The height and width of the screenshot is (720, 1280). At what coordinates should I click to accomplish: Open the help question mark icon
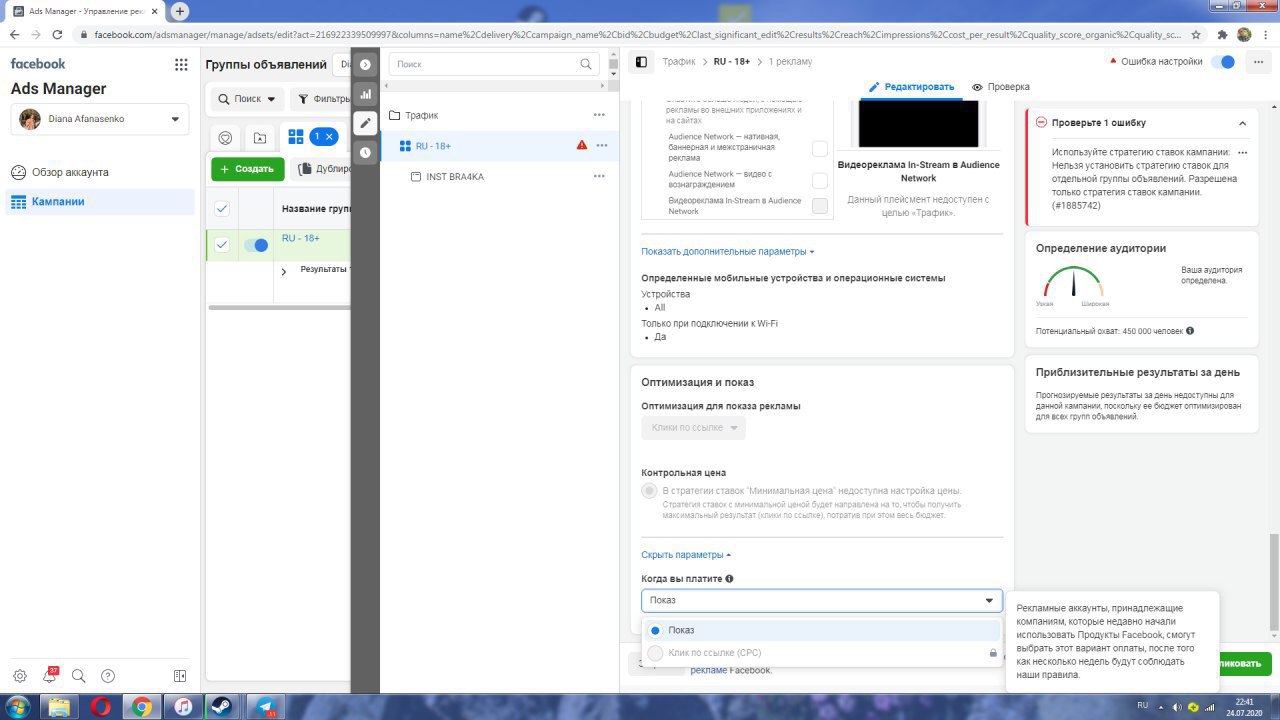click(108, 676)
